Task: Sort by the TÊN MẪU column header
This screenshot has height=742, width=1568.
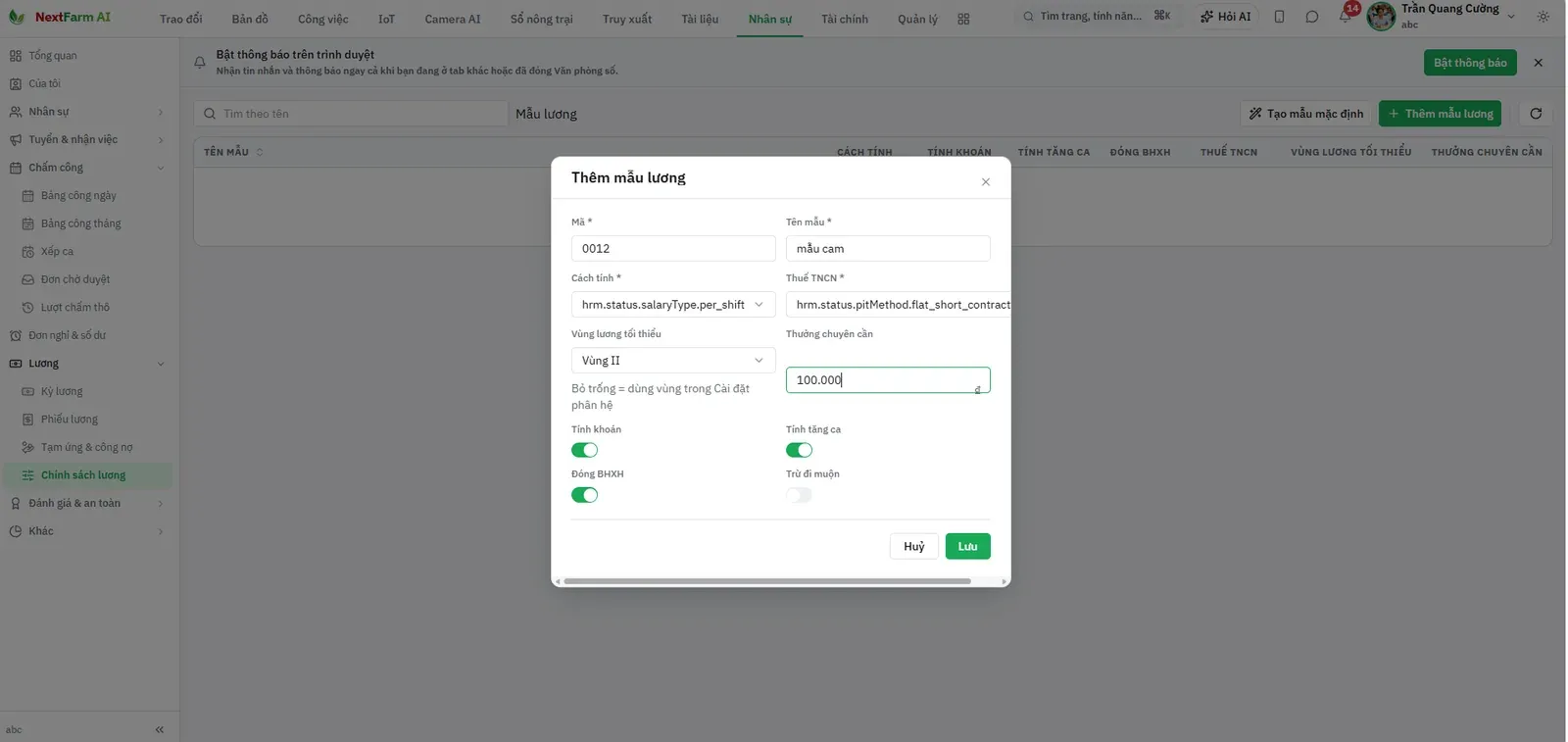Action: tap(233, 152)
